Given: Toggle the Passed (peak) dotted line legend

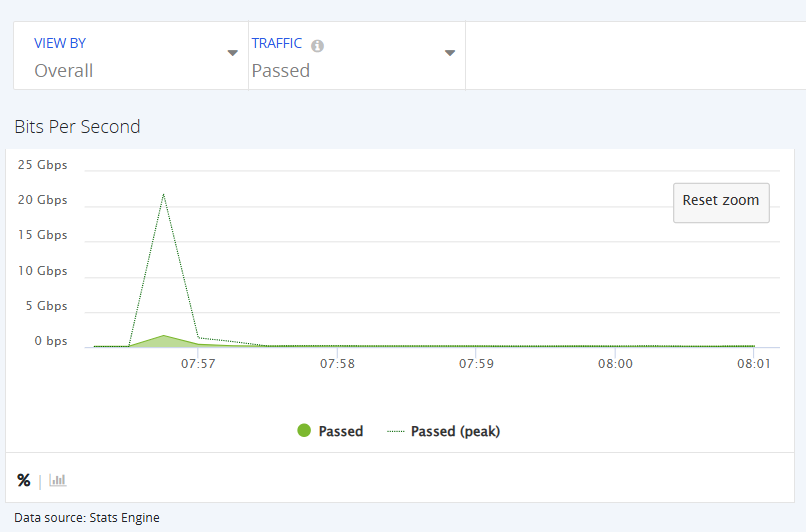Looking at the screenshot, I should pos(443,431).
